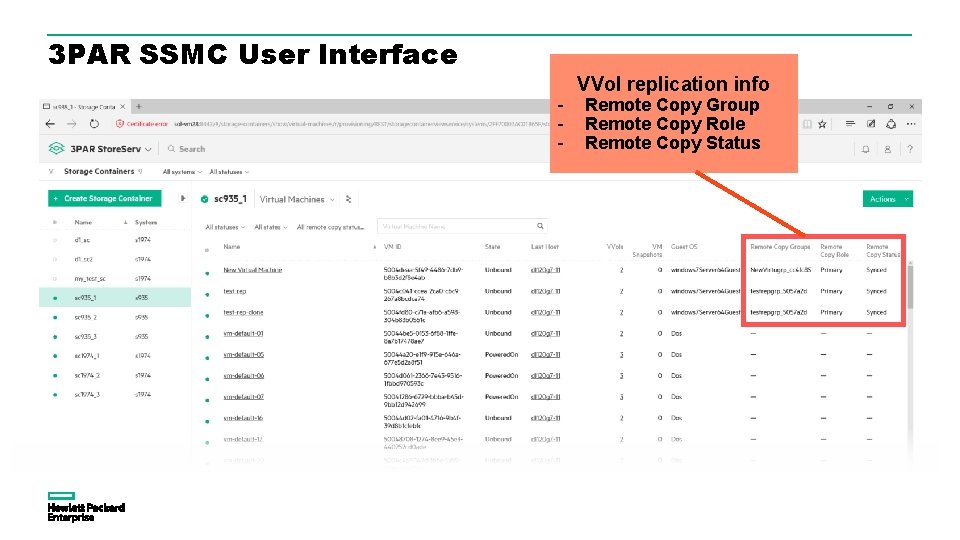
Task: Open the vm-default-07 link
Action: click(243, 397)
